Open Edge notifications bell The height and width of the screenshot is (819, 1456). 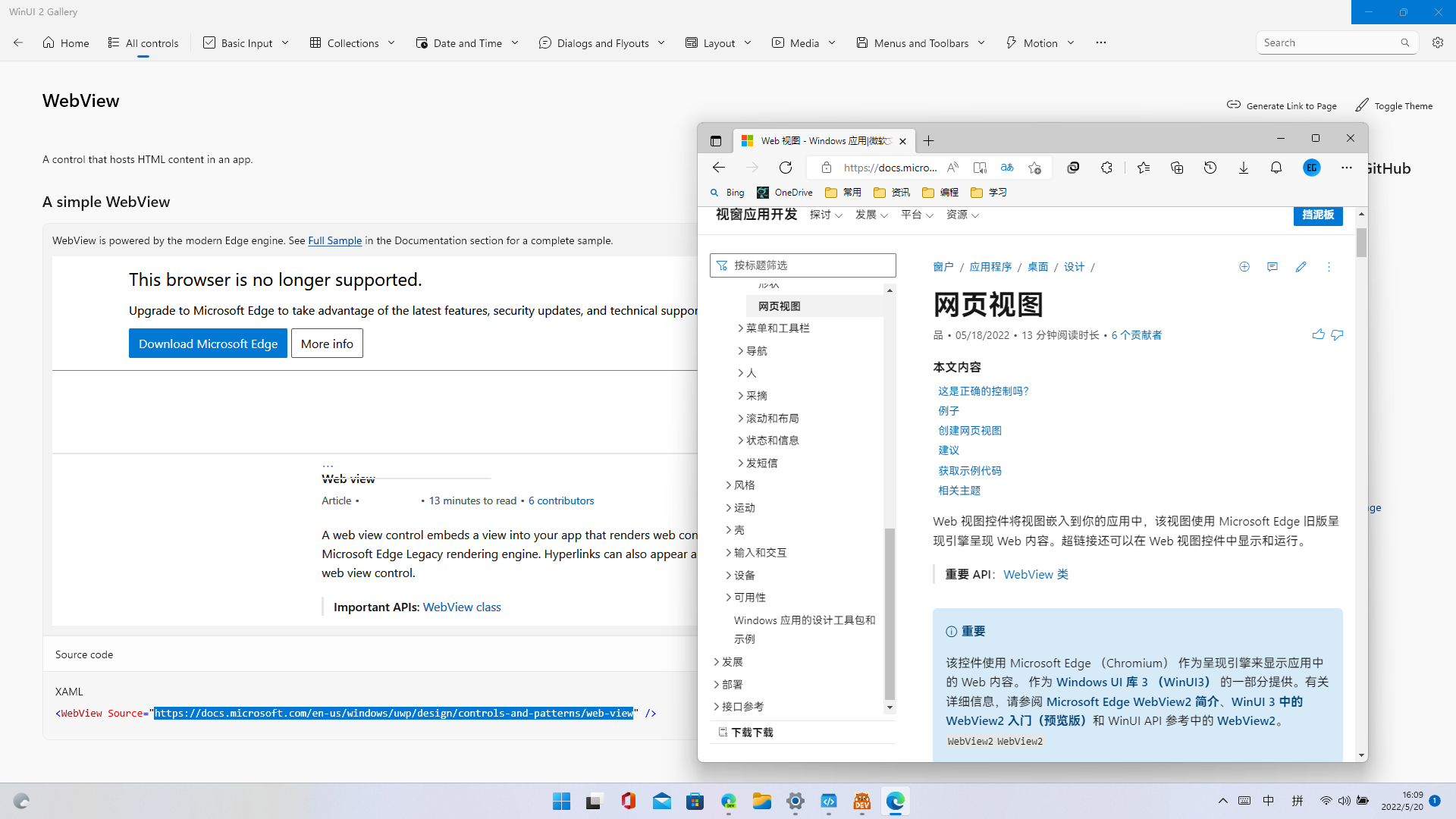tap(1276, 168)
